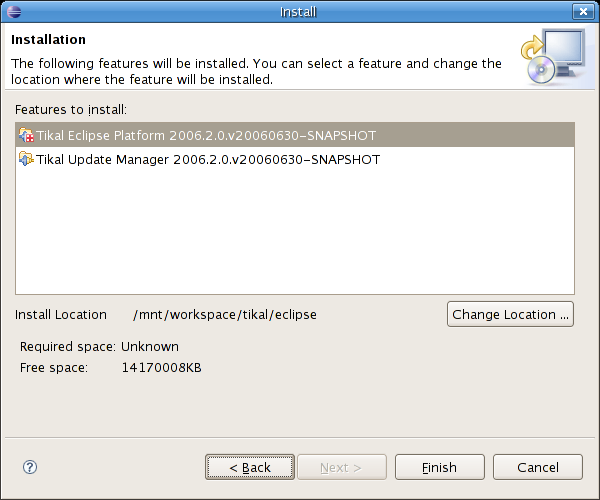Cancel the install dialog
Screen dimensions: 600x500
pyautogui.click(x=538, y=467)
